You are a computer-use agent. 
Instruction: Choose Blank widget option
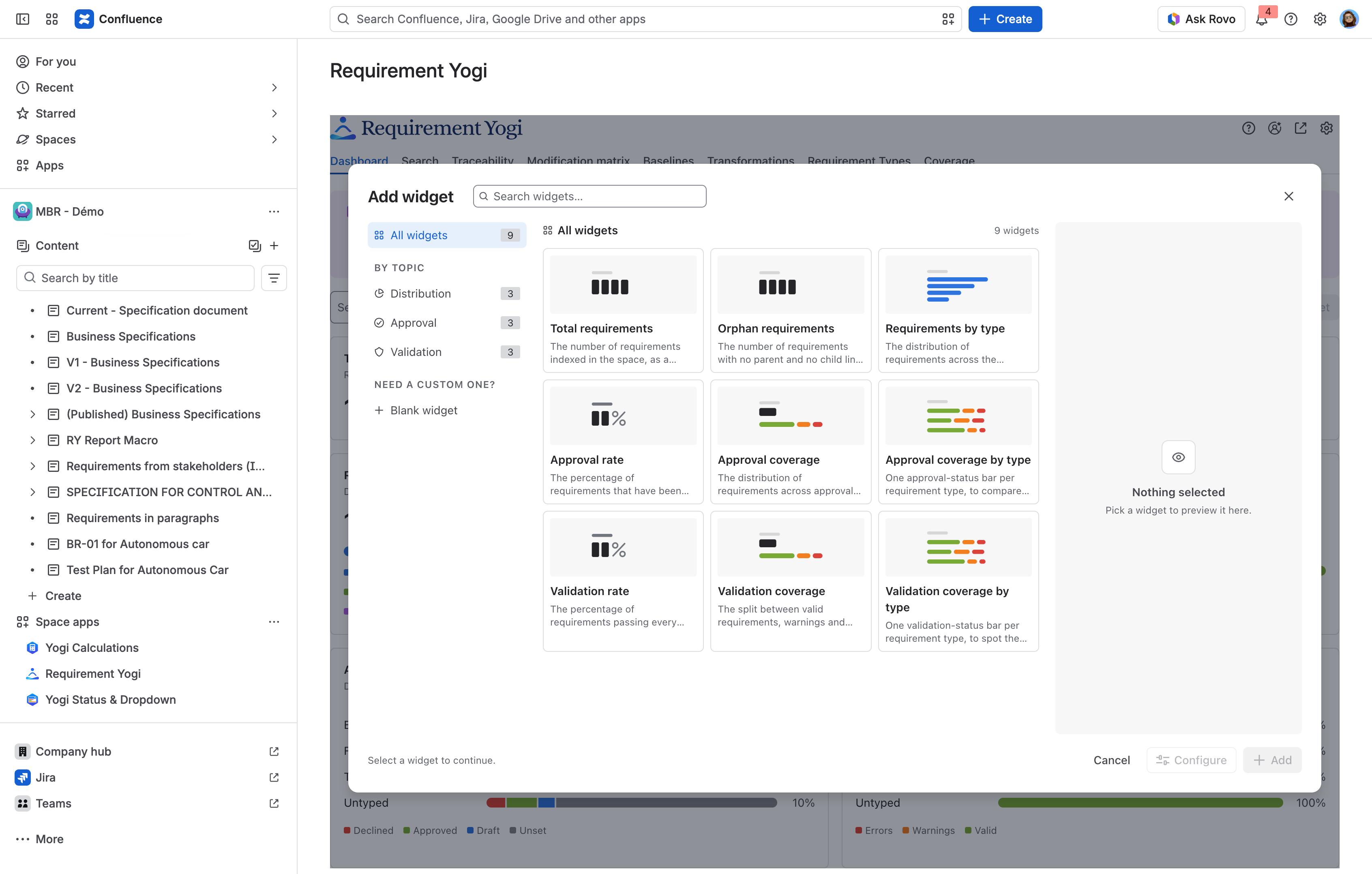447,410
